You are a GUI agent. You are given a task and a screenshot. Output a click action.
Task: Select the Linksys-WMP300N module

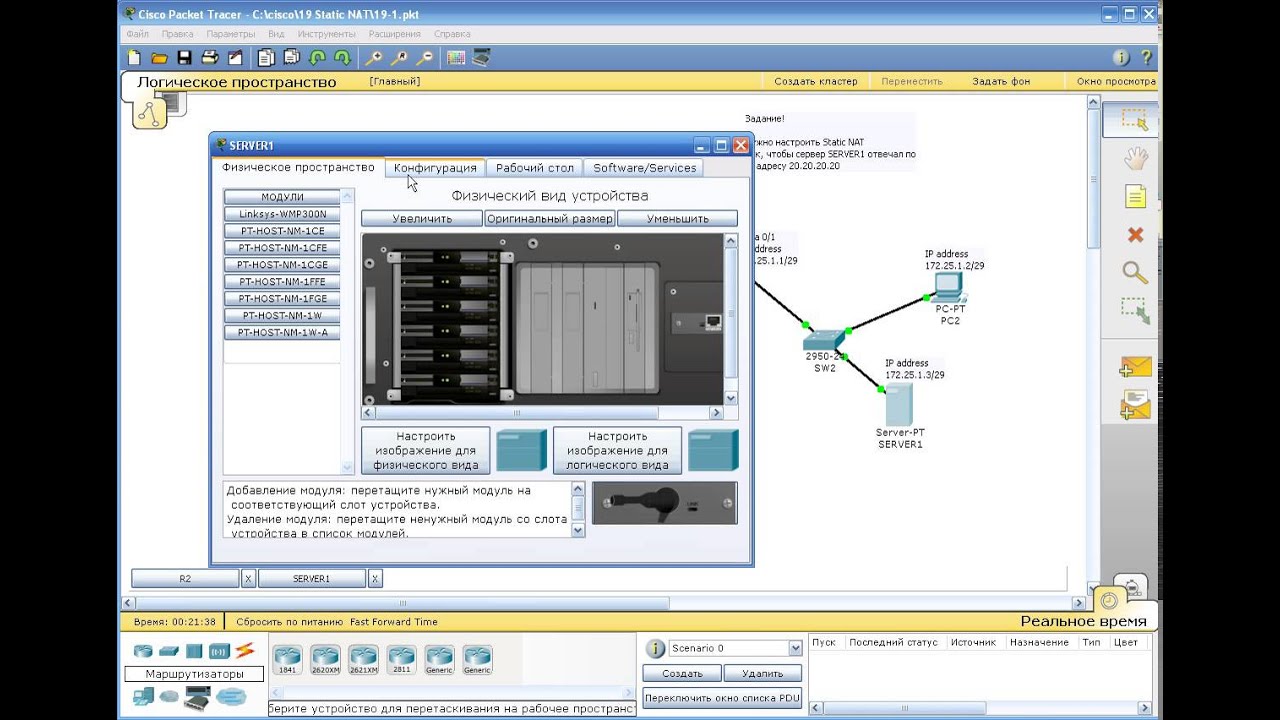click(282, 214)
